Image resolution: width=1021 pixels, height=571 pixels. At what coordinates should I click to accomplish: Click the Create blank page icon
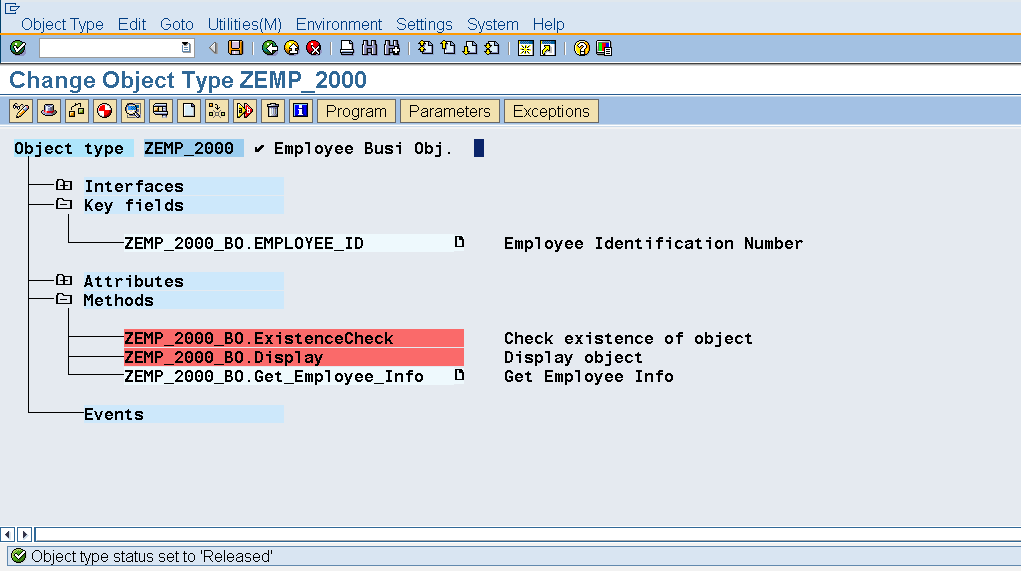pos(188,111)
